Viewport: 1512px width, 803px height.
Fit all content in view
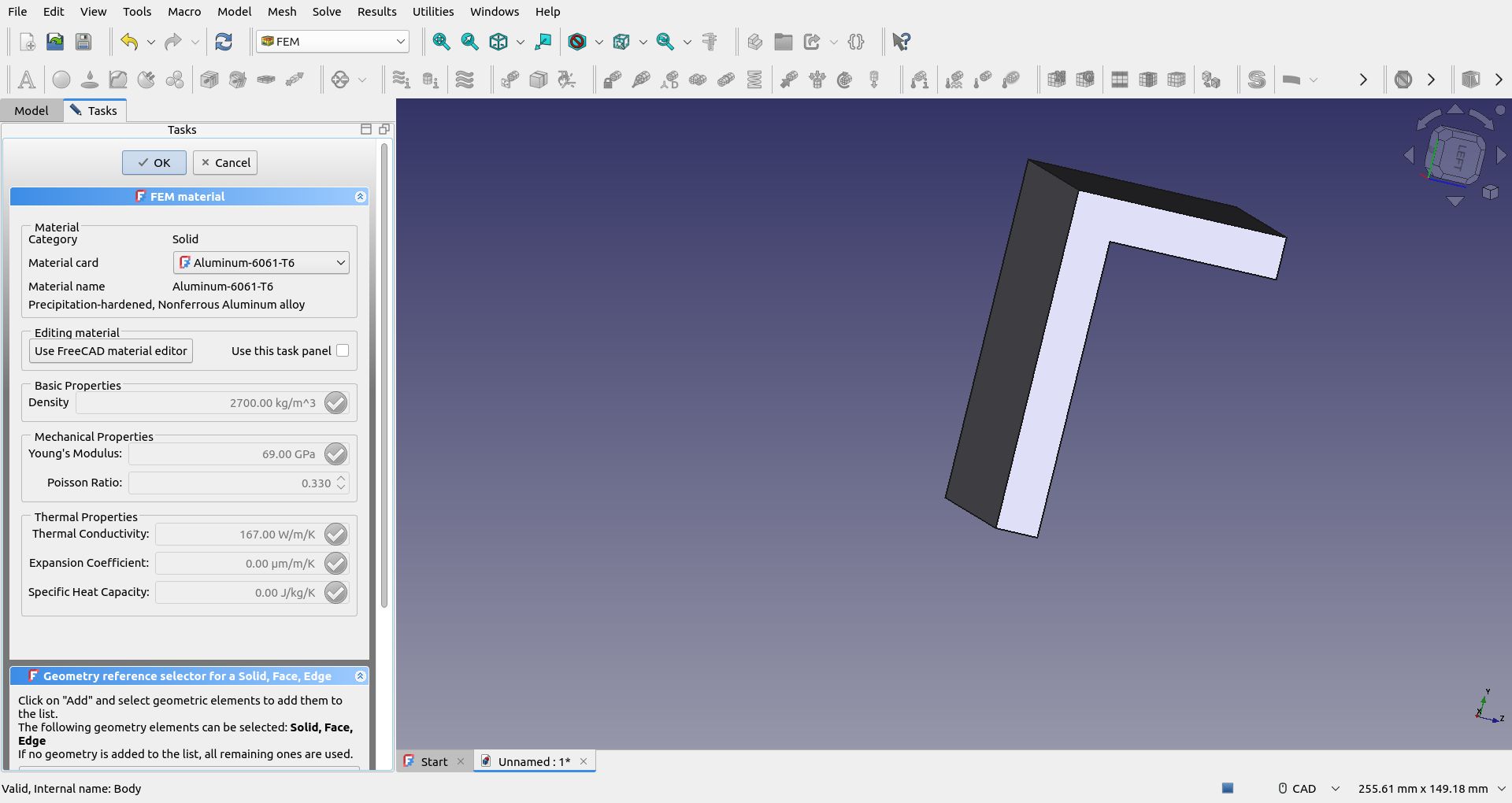442,42
